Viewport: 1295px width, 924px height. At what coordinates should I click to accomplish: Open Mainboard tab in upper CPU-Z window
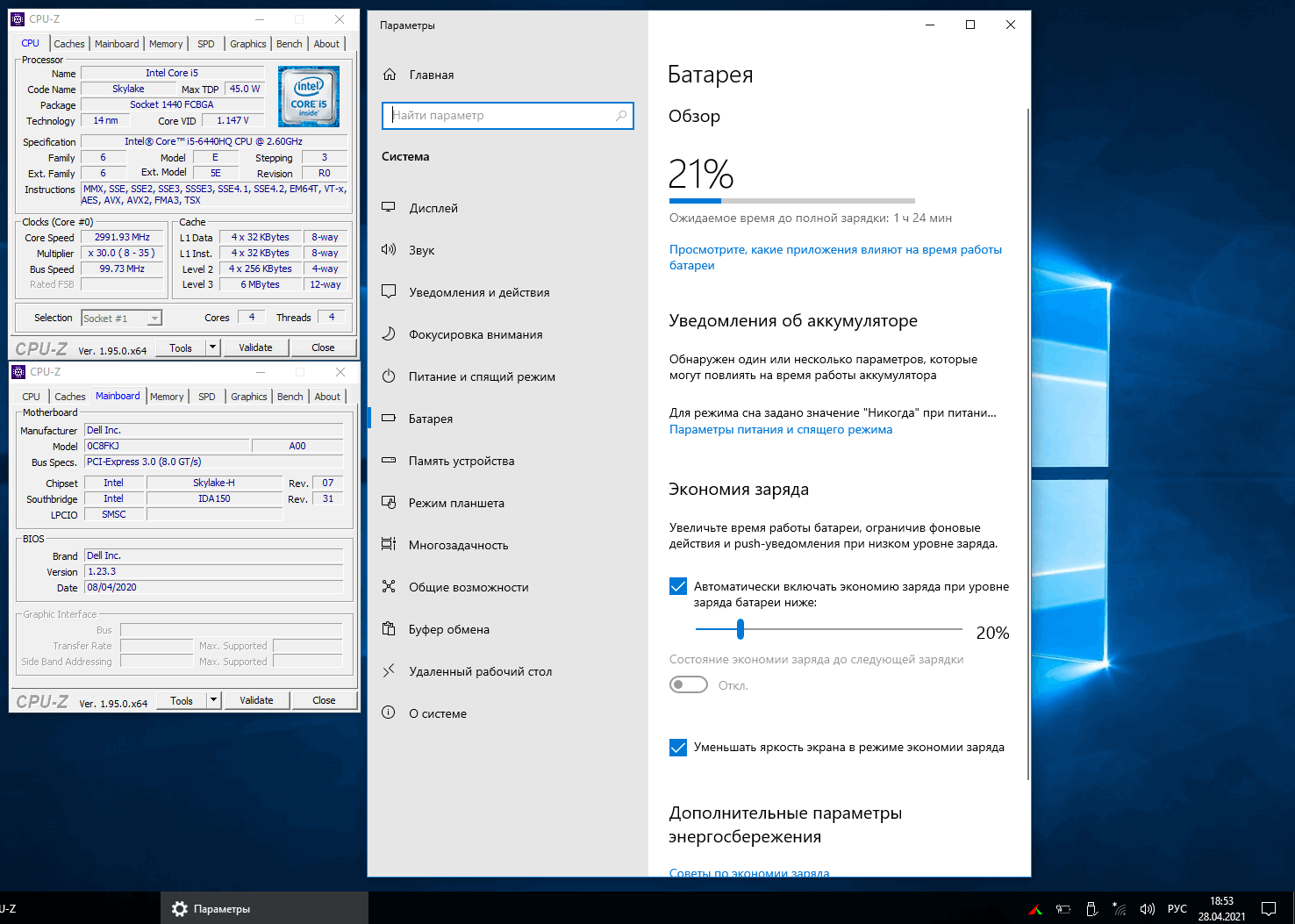coord(117,44)
